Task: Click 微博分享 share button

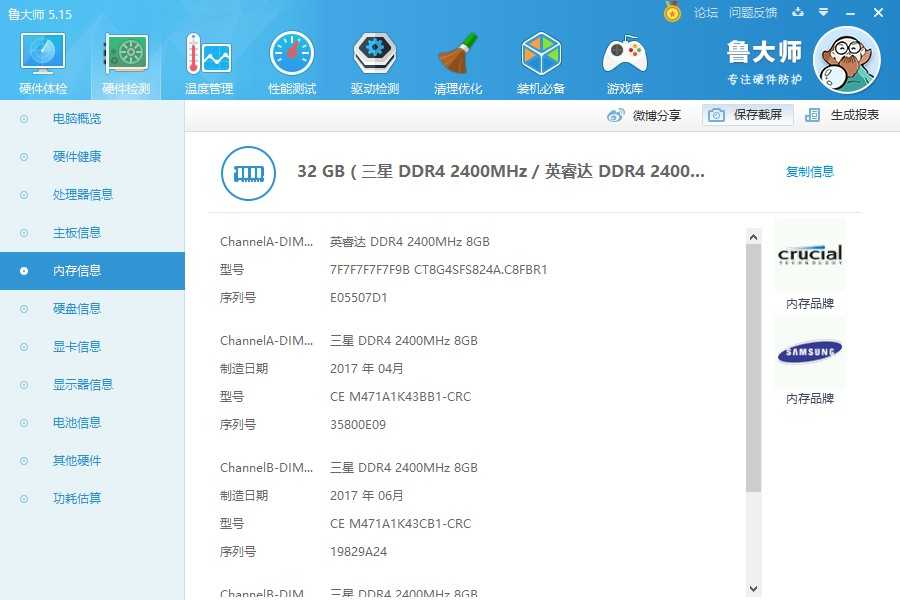Action: pyautogui.click(x=643, y=115)
